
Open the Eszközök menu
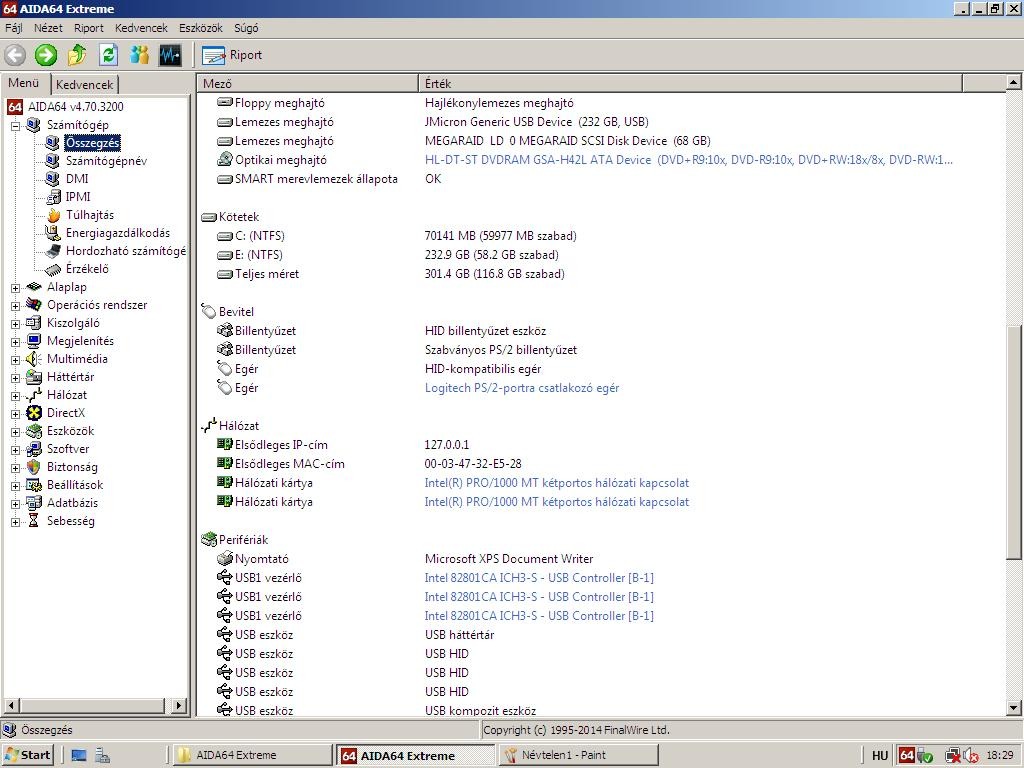coord(200,28)
